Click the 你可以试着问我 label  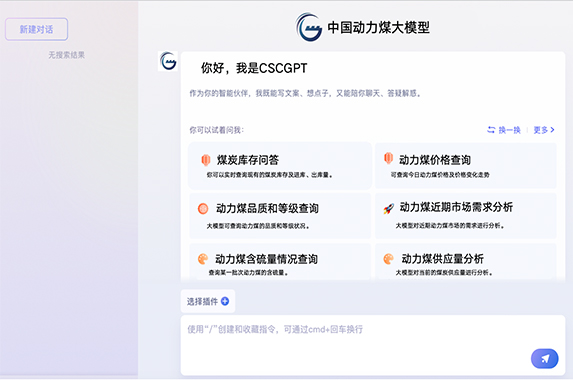point(216,130)
